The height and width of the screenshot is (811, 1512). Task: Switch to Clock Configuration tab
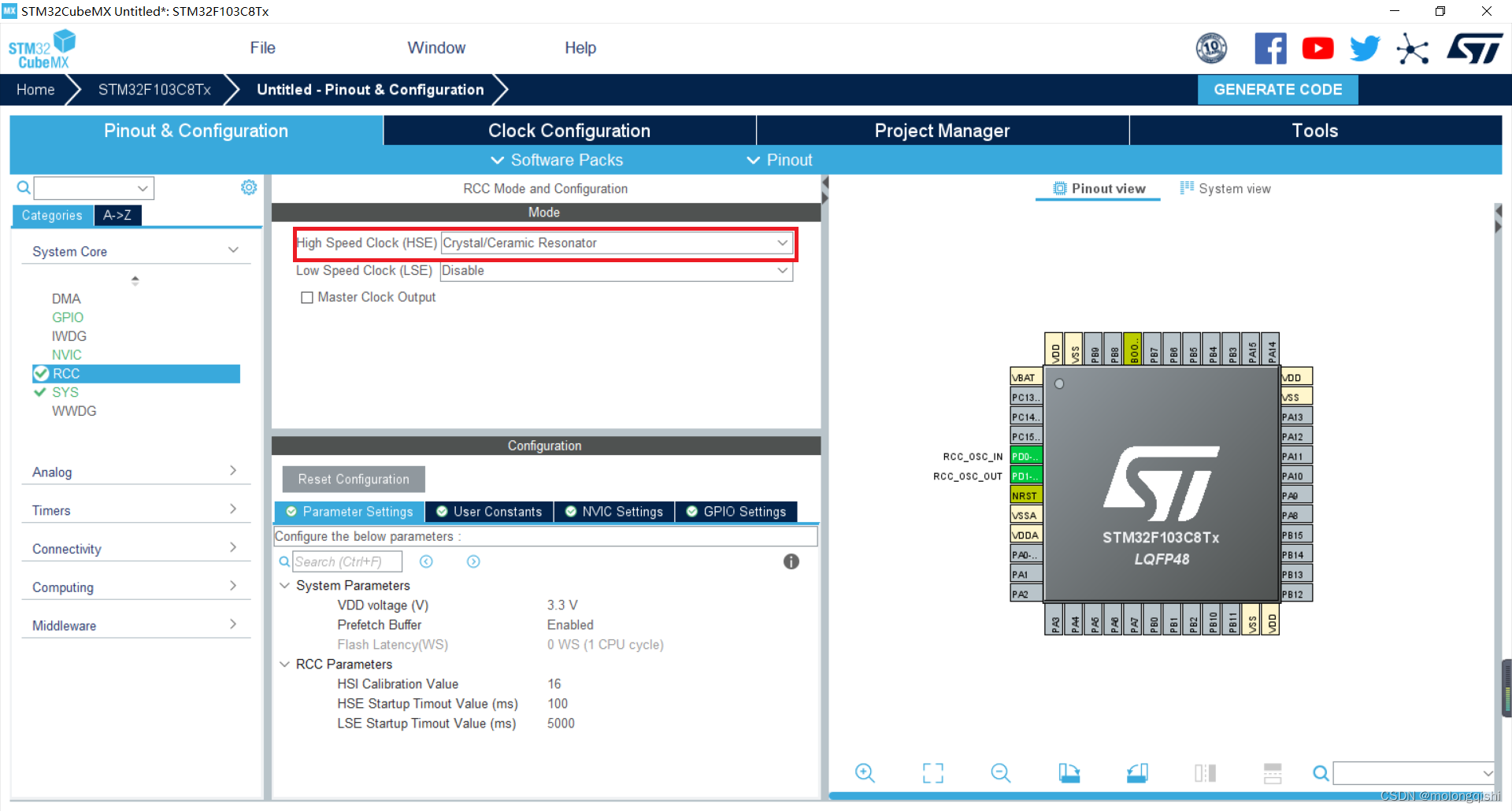pos(569,131)
